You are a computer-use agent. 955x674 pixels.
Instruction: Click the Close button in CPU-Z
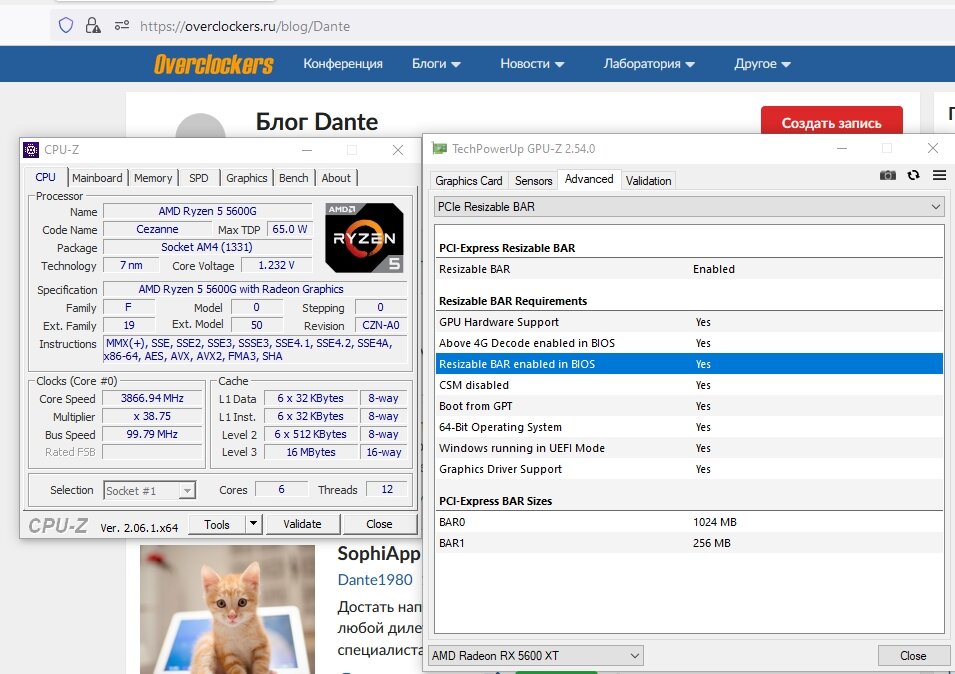(379, 524)
